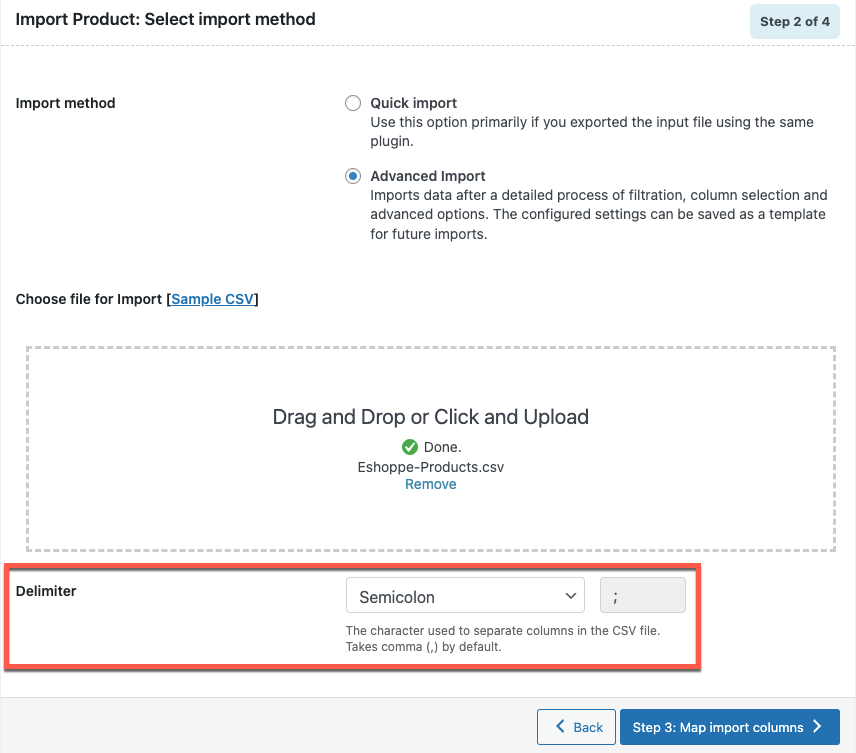856x753 pixels.
Task: Click the Step 2 of 4 badge
Action: [794, 22]
